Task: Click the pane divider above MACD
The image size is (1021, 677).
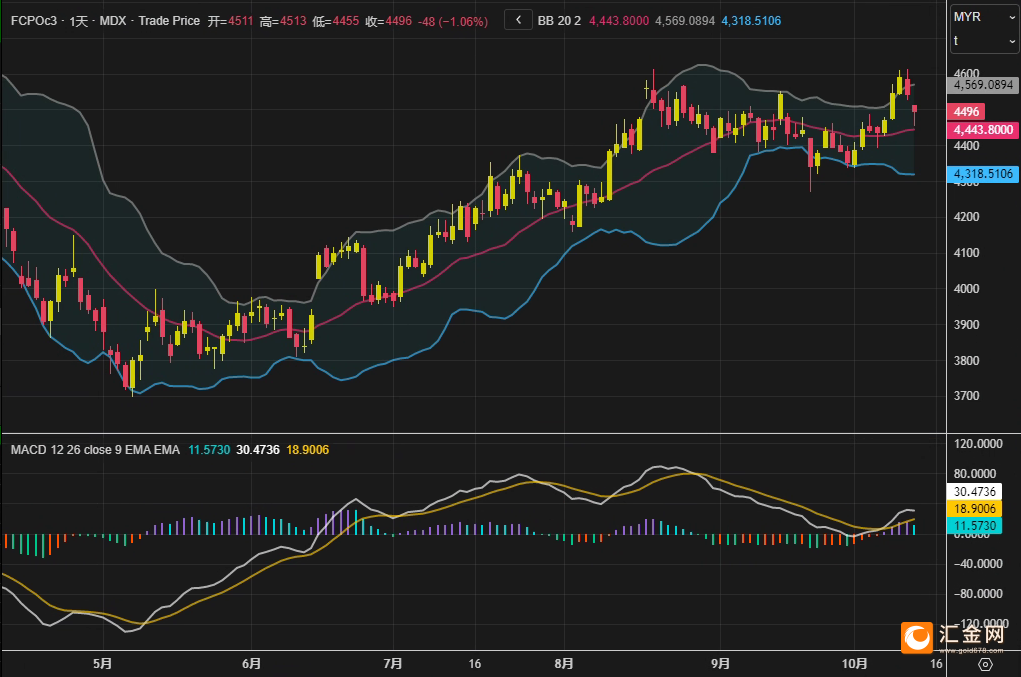Action: [472, 434]
